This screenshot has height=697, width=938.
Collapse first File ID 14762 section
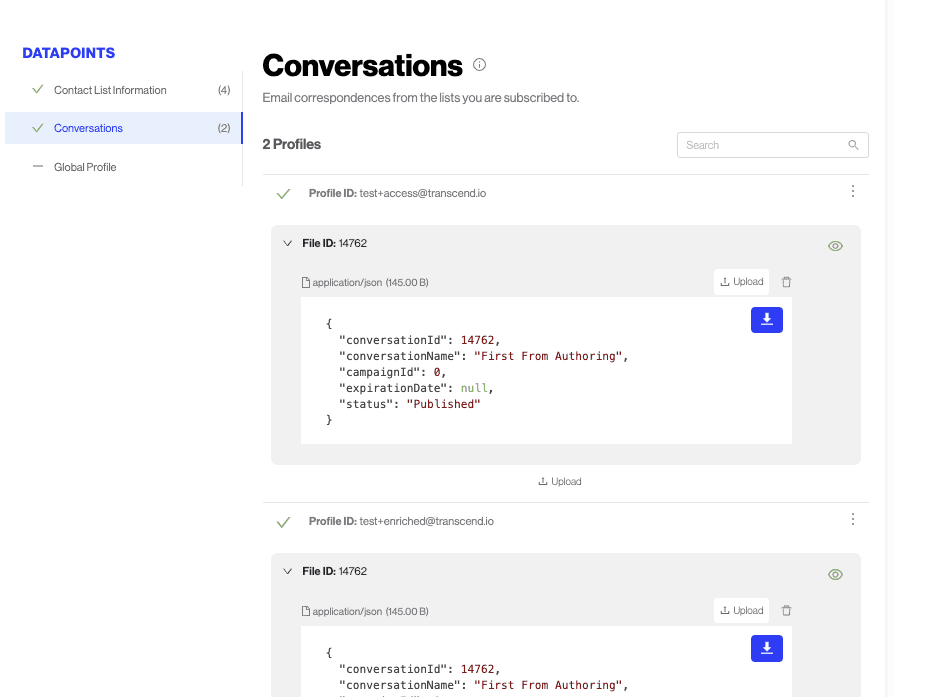[x=287, y=243]
